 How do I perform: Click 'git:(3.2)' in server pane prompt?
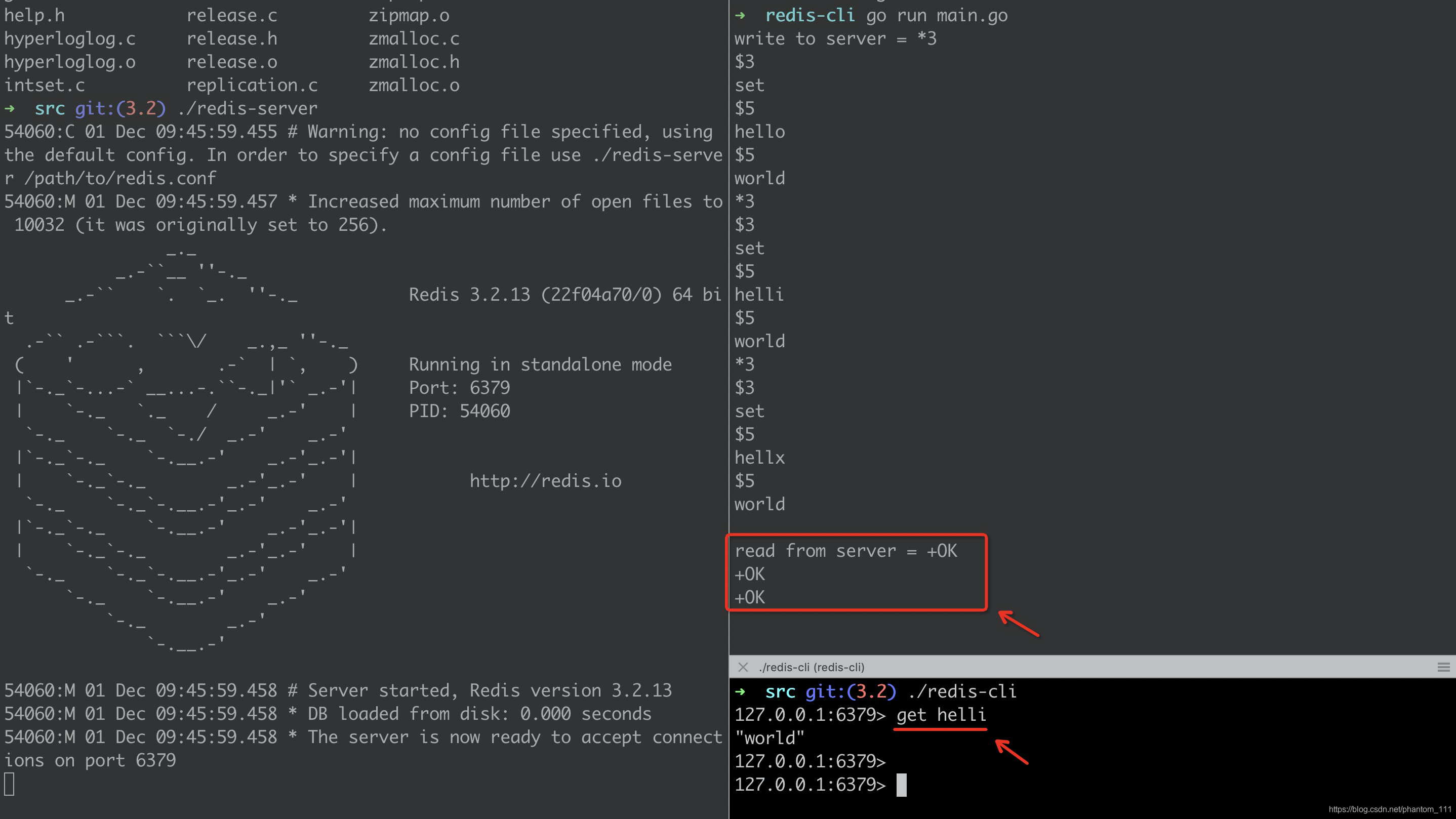pyautogui.click(x=120, y=108)
